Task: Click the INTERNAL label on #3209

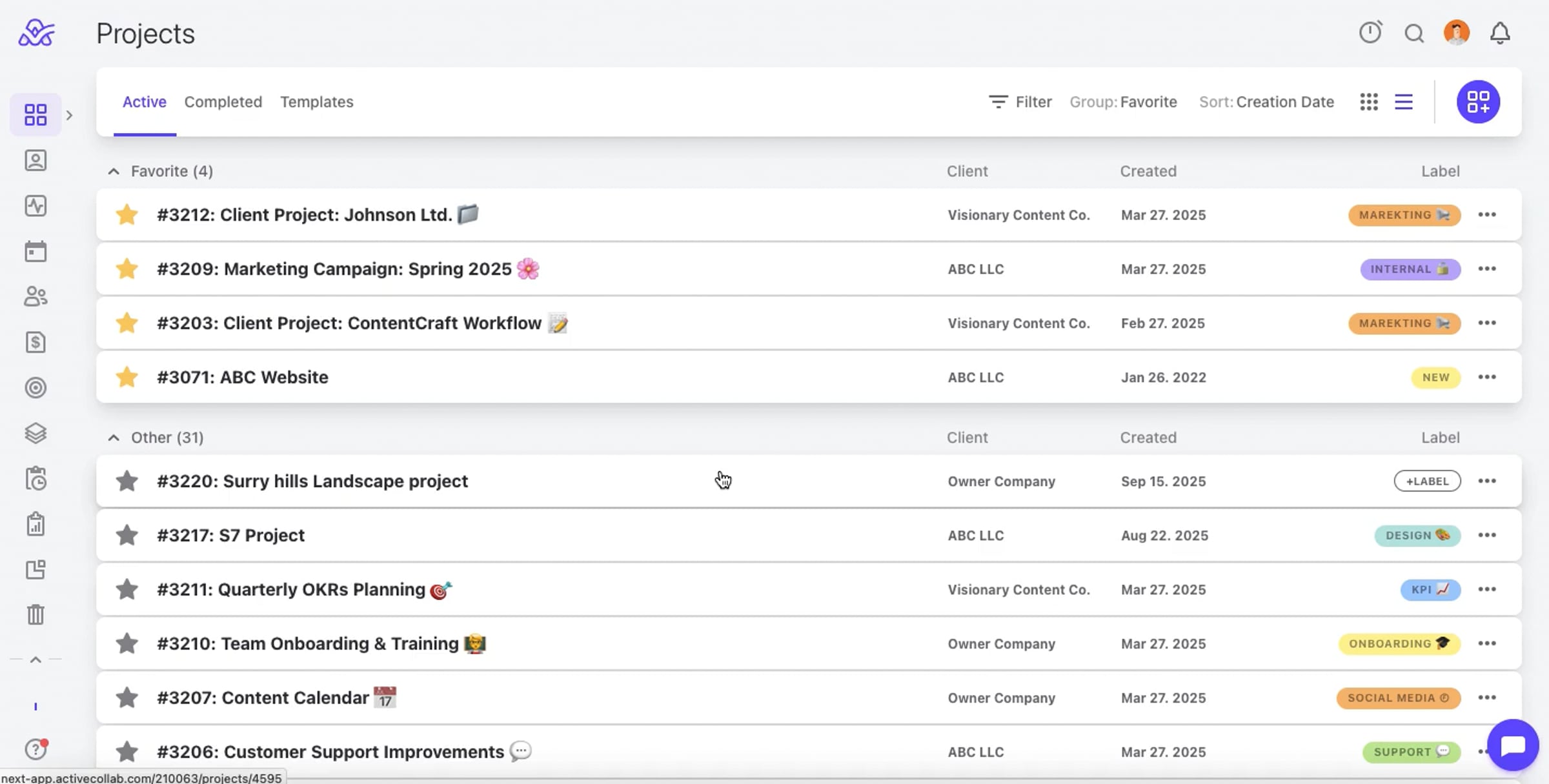Action: [x=1410, y=269]
